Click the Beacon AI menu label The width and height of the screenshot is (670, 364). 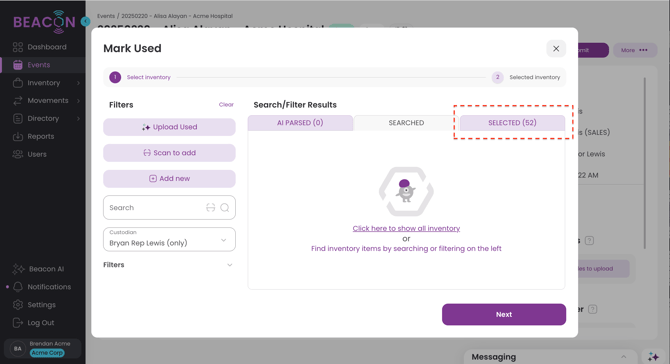click(x=47, y=269)
